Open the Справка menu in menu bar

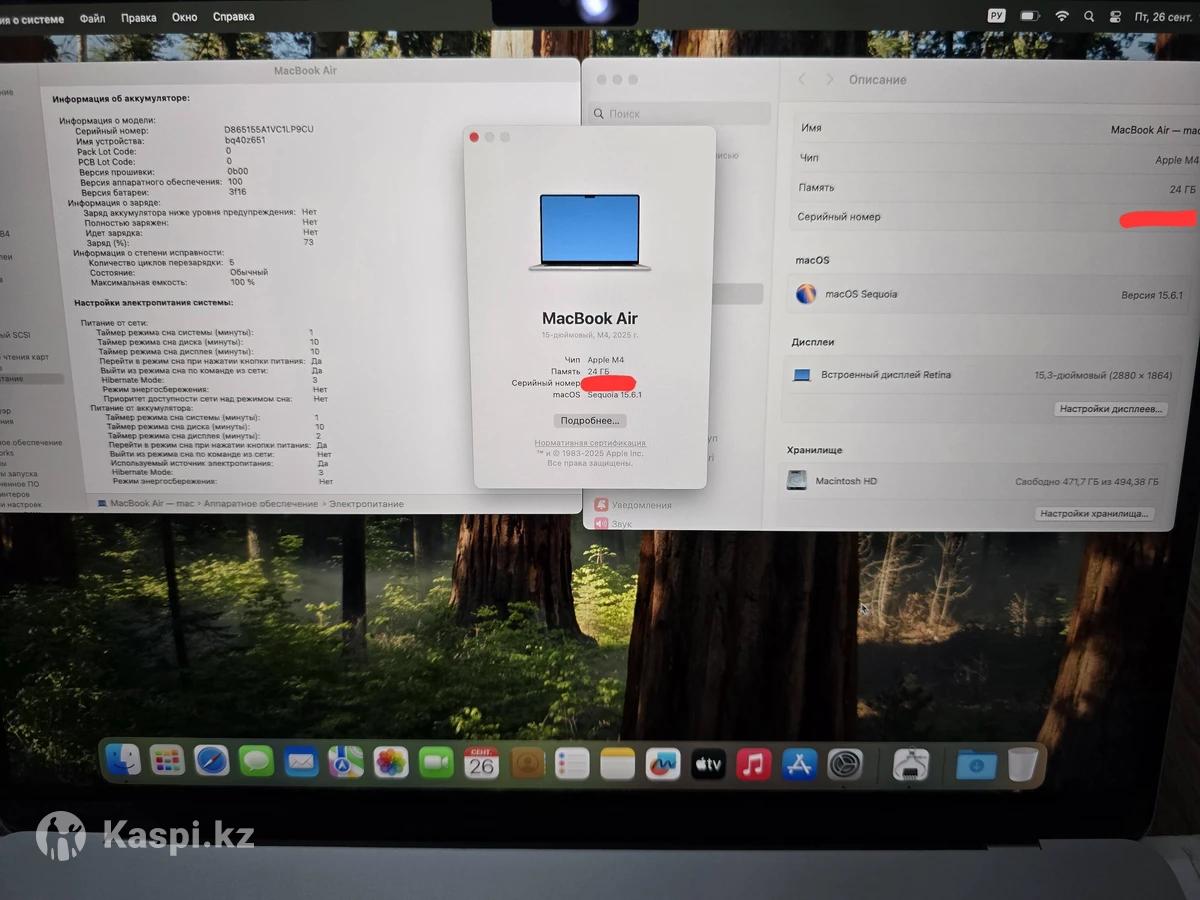click(x=234, y=17)
